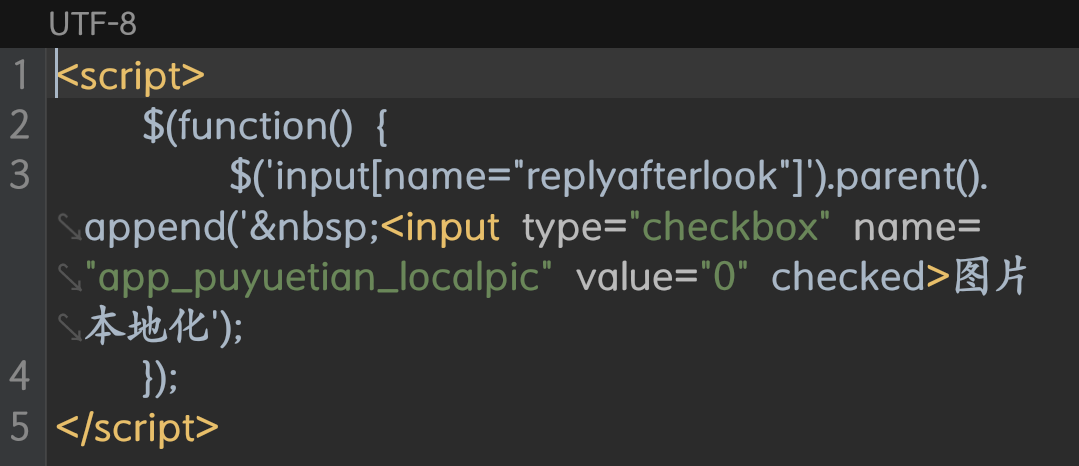Viewport: 1079px width, 466px height.
Task: Click the opening <script> tag
Action: point(131,76)
